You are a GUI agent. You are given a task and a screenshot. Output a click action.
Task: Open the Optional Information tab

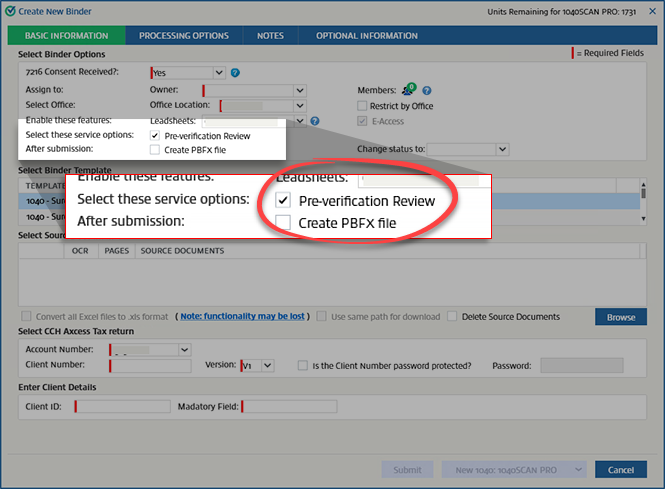[366, 36]
